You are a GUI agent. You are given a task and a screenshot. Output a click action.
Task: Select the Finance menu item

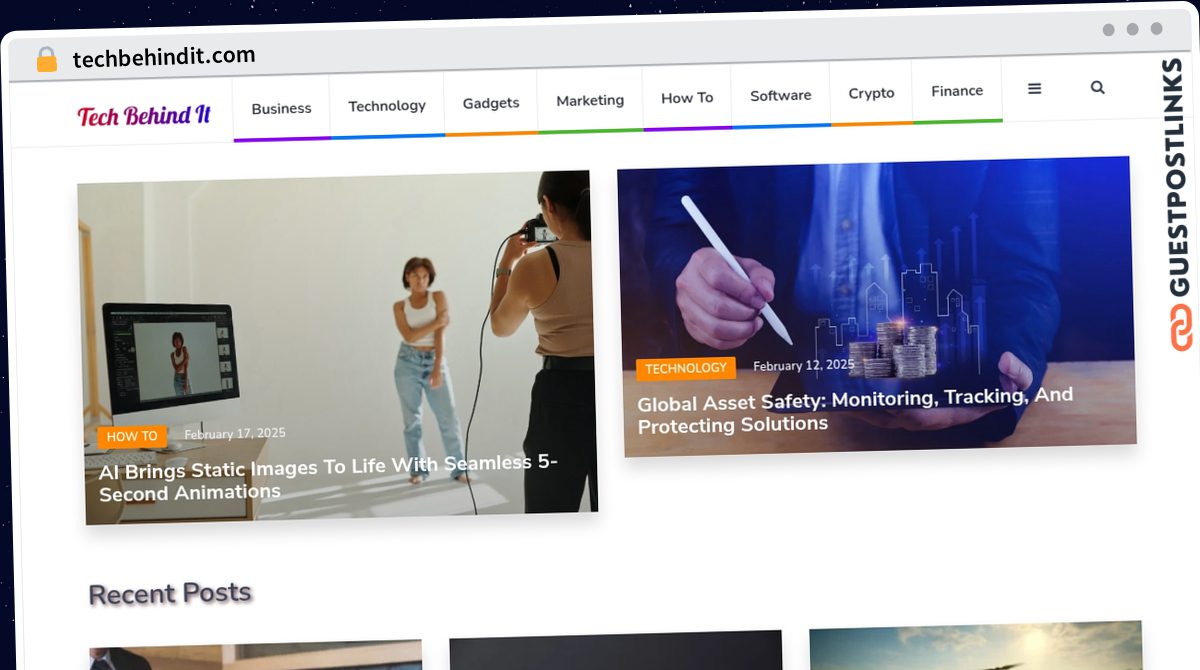(x=957, y=91)
